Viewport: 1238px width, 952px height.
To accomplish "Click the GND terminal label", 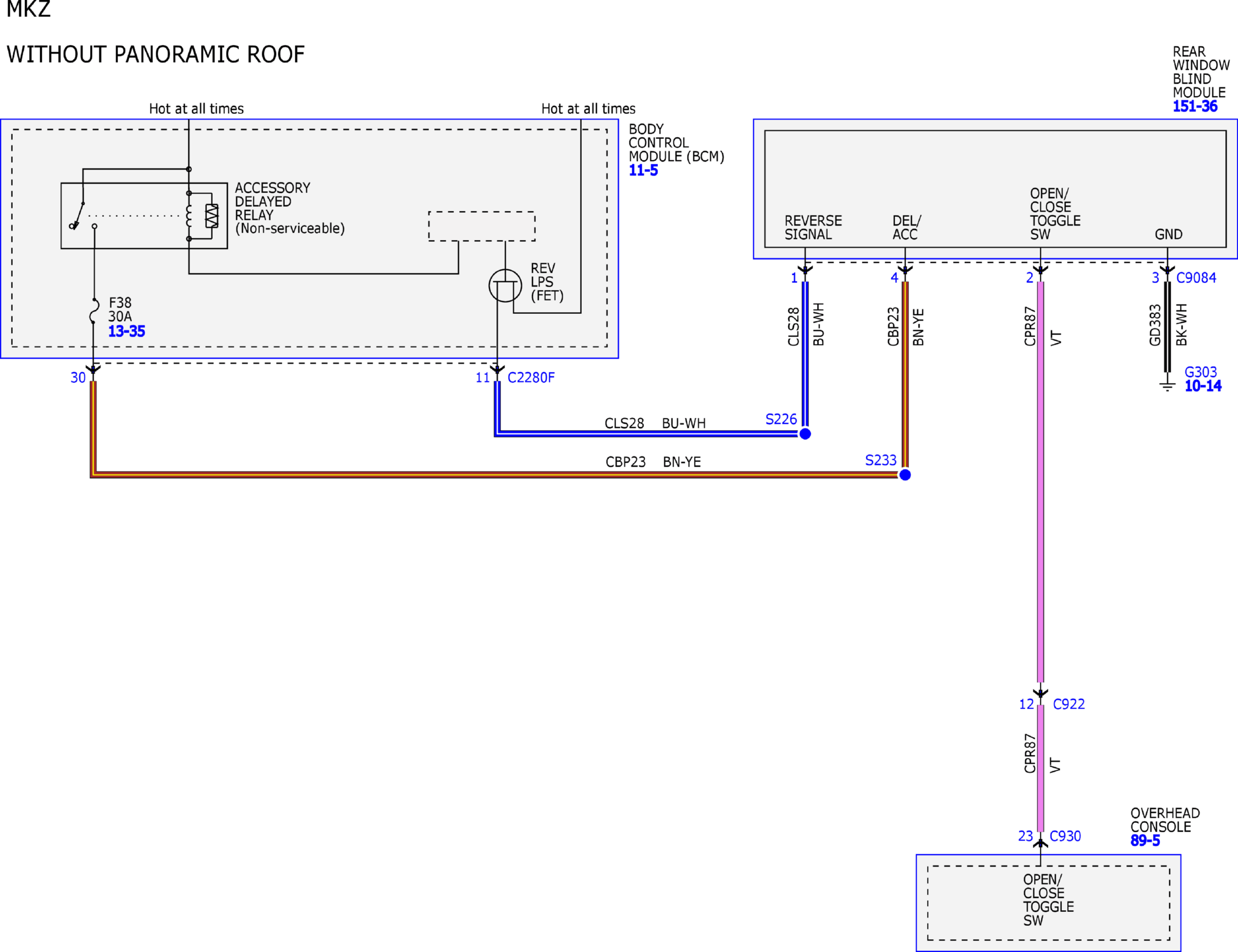I will (1168, 234).
